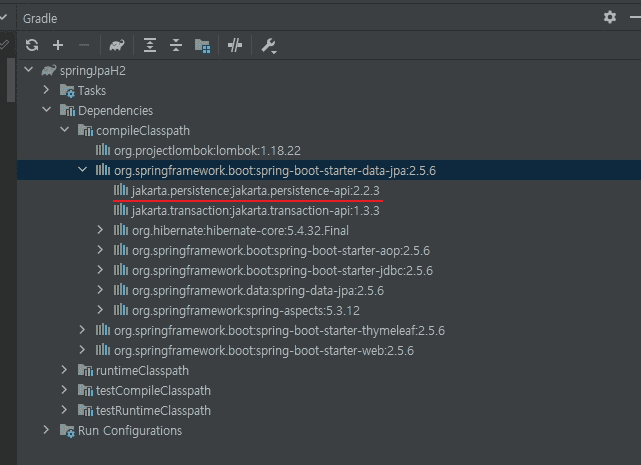The image size is (641, 465).
Task: Collapse the Dependencies node
Action: coord(47,110)
